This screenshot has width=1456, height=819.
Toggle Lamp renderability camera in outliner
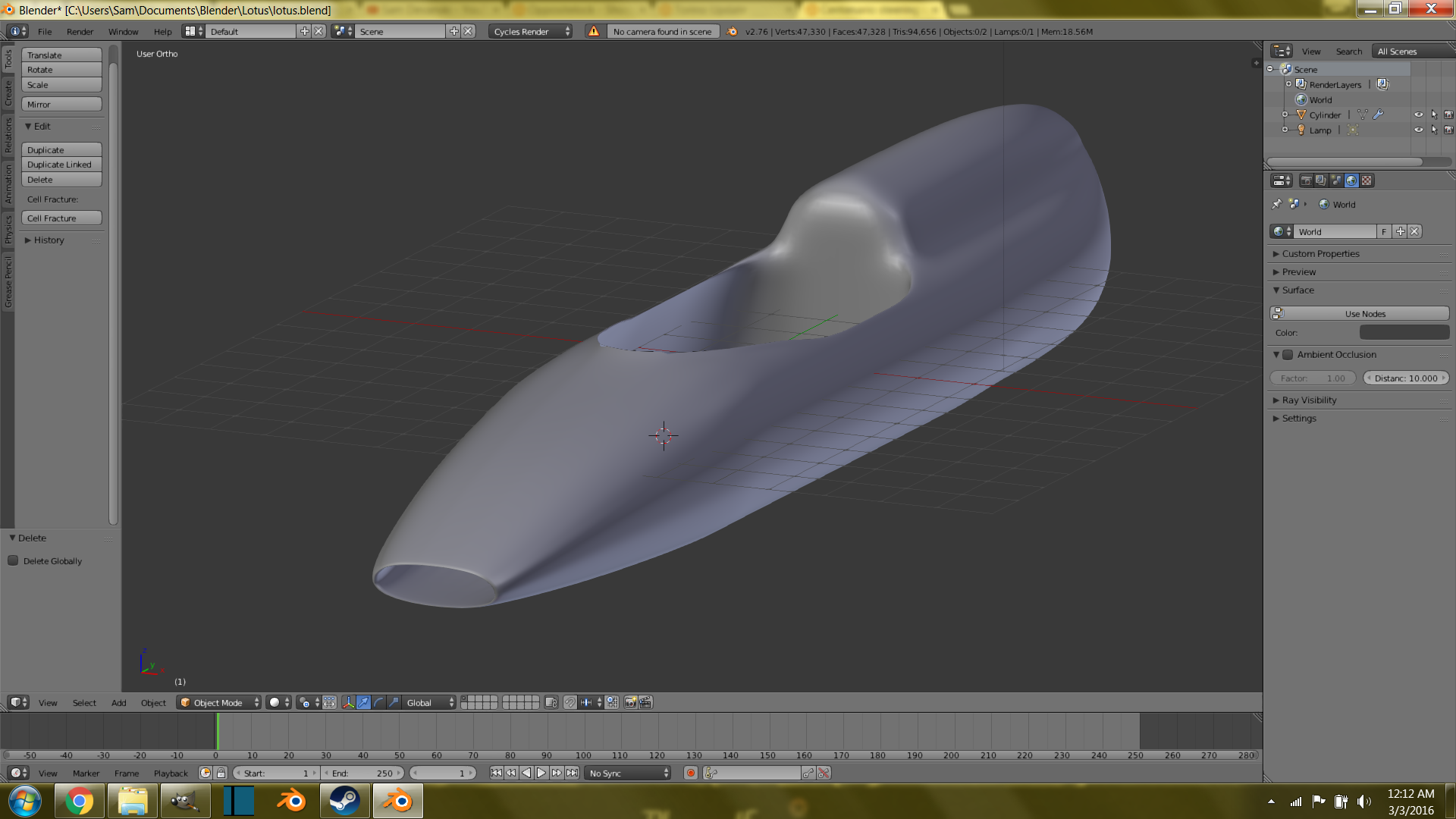point(1448,130)
